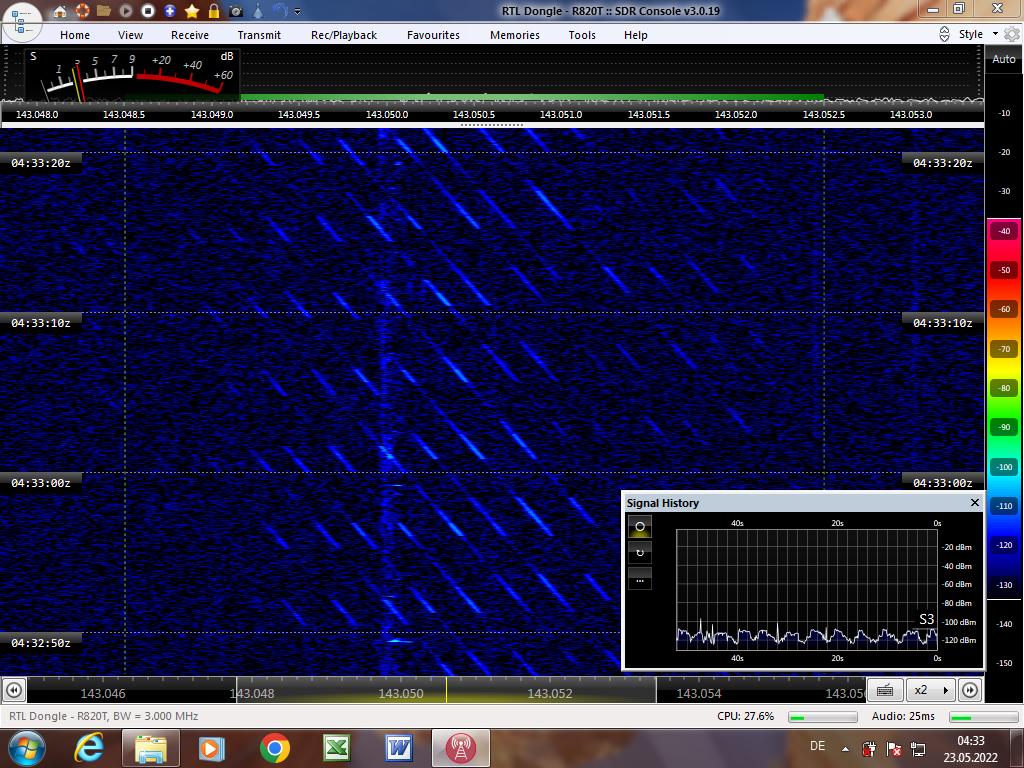Click the Audio latency progress bar
1024x768 pixels.
pos(984,717)
